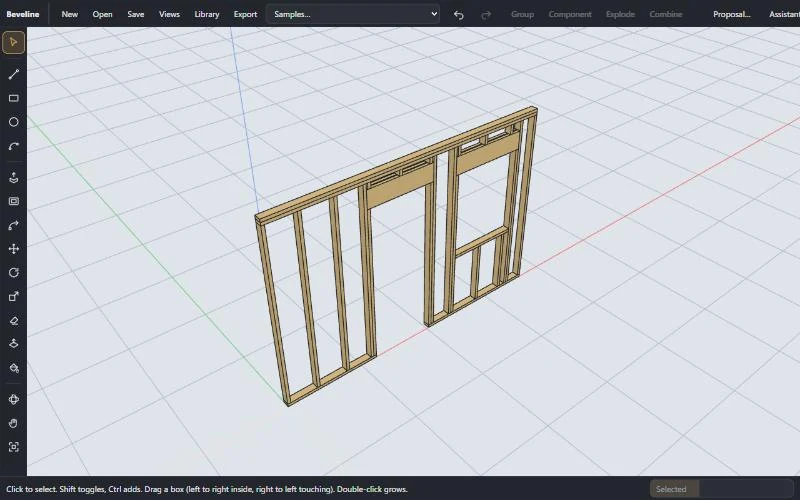The height and width of the screenshot is (500, 800).
Task: Select the tool icon below the eraser
Action: 13,344
